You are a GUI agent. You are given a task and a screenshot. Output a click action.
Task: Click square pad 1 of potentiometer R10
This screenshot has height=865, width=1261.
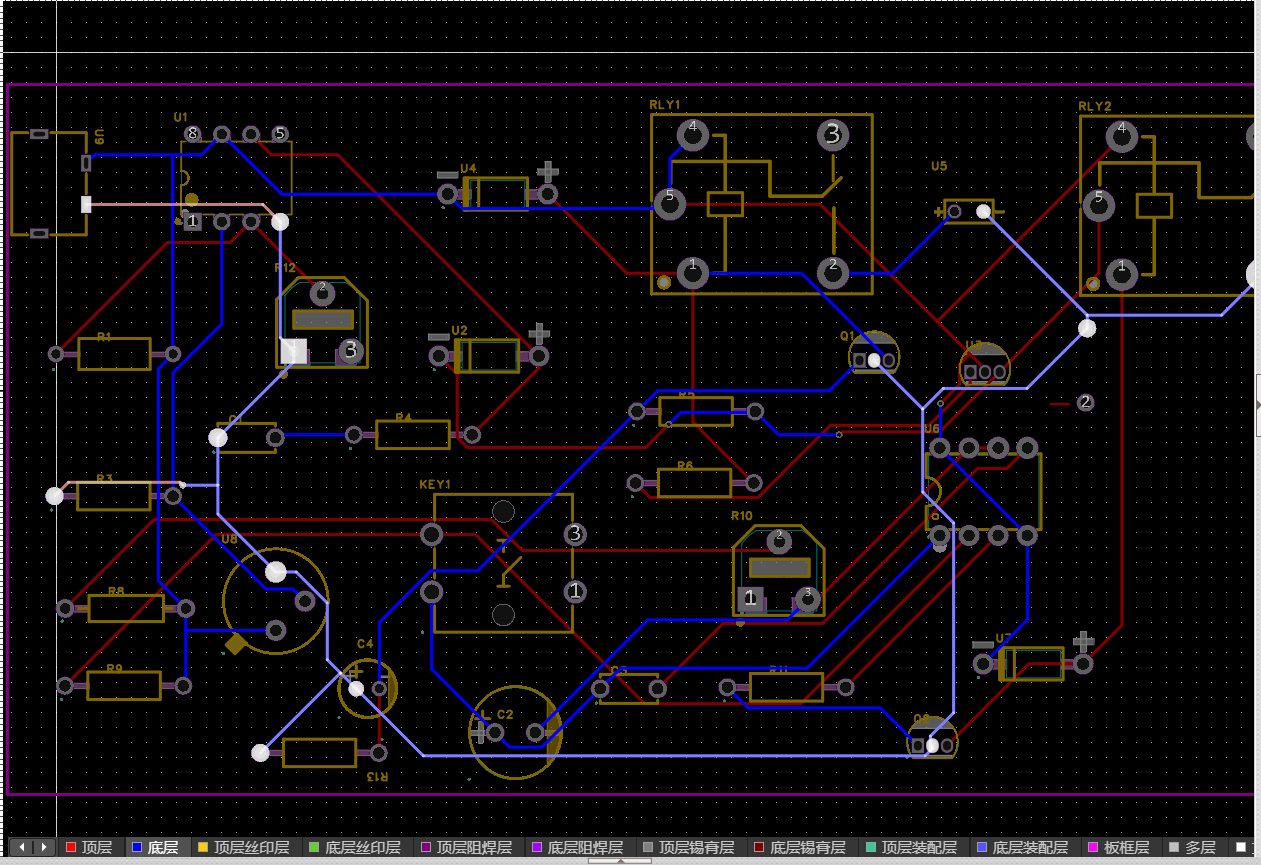[750, 599]
